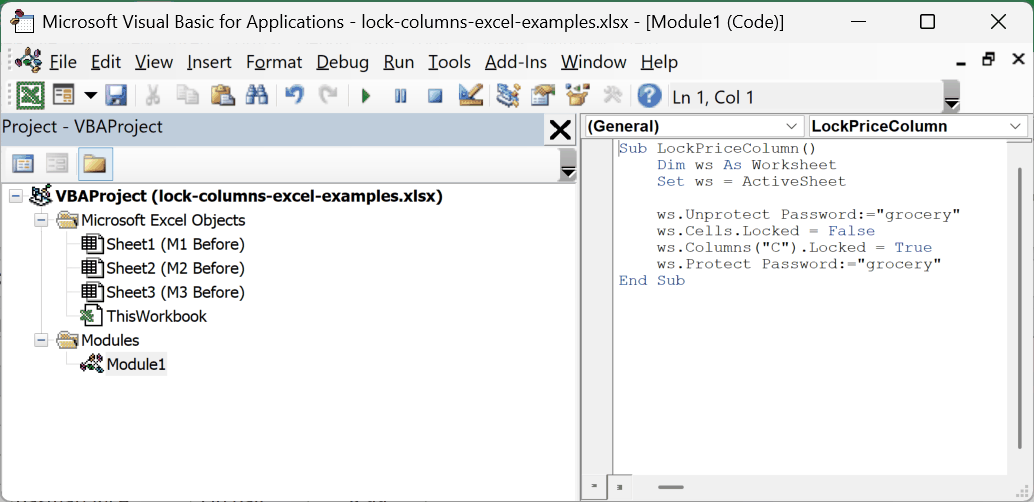Click the VBA icon left of File menu
This screenshot has height=502, width=1034.
(29, 61)
